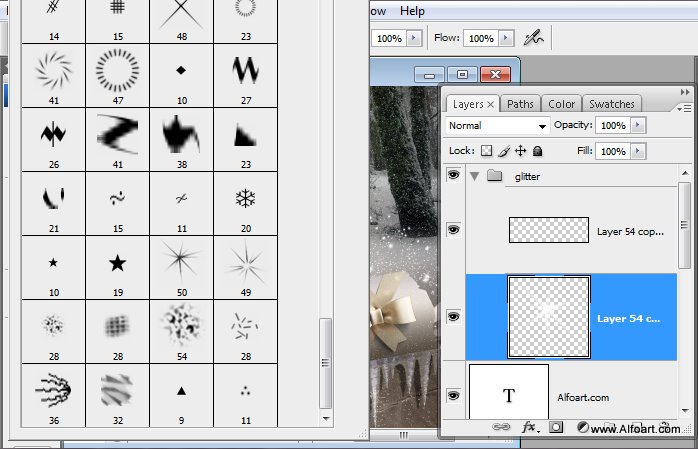Pick the starburst brush preset 50

[182, 268]
